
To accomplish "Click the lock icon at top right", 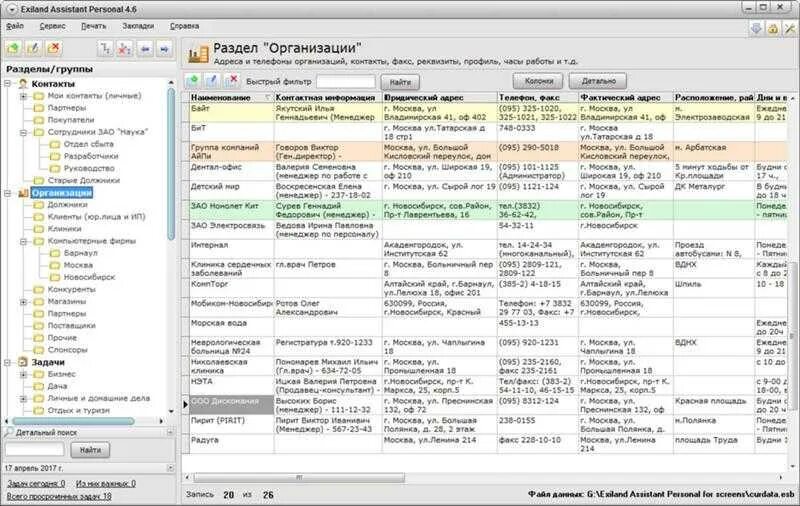I will [773, 29].
